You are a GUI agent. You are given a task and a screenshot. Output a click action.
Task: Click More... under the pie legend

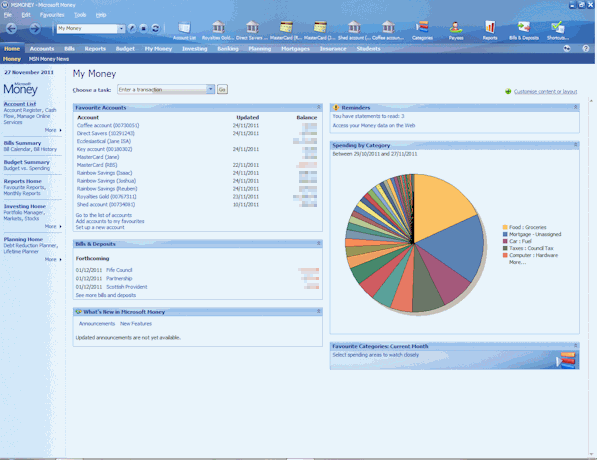point(517,262)
